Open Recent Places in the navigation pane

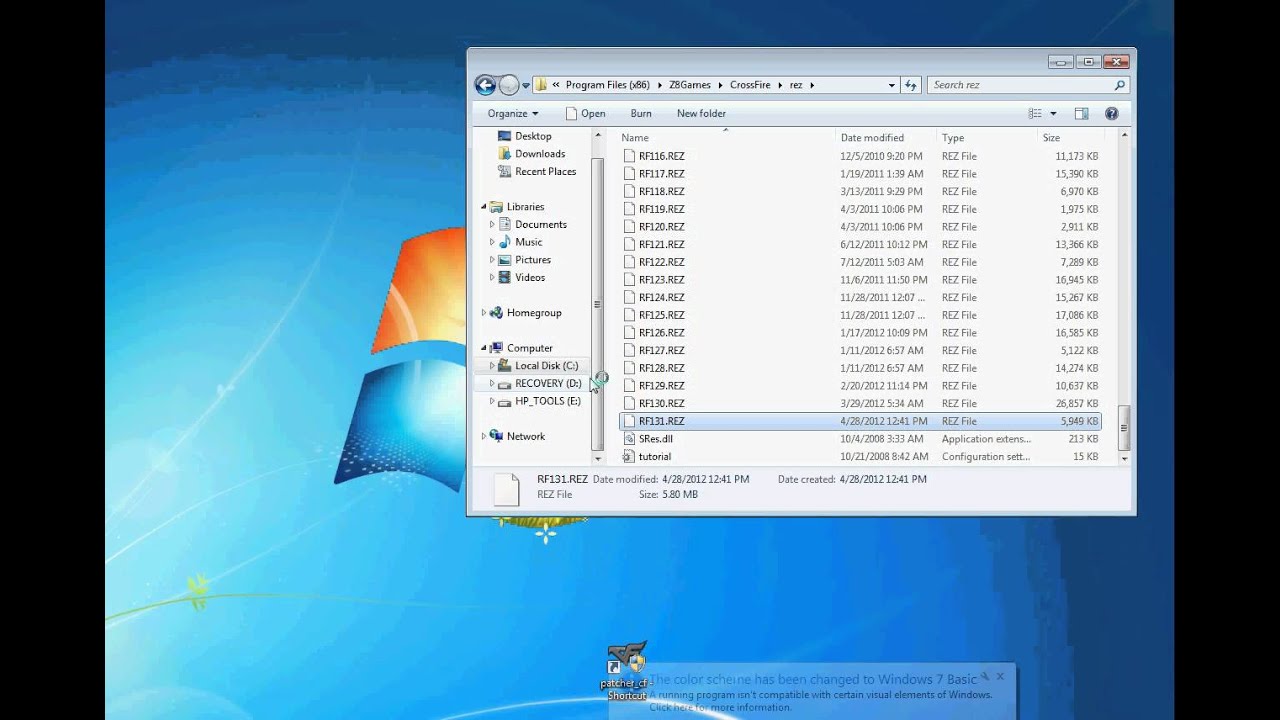tap(545, 172)
